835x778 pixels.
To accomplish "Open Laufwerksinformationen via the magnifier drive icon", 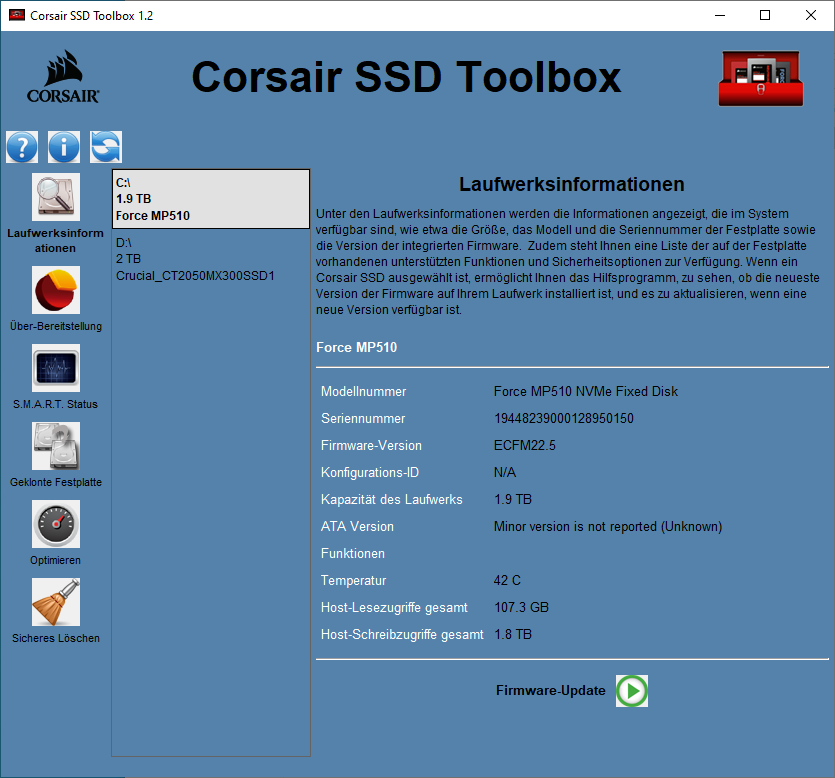I will click(56, 197).
